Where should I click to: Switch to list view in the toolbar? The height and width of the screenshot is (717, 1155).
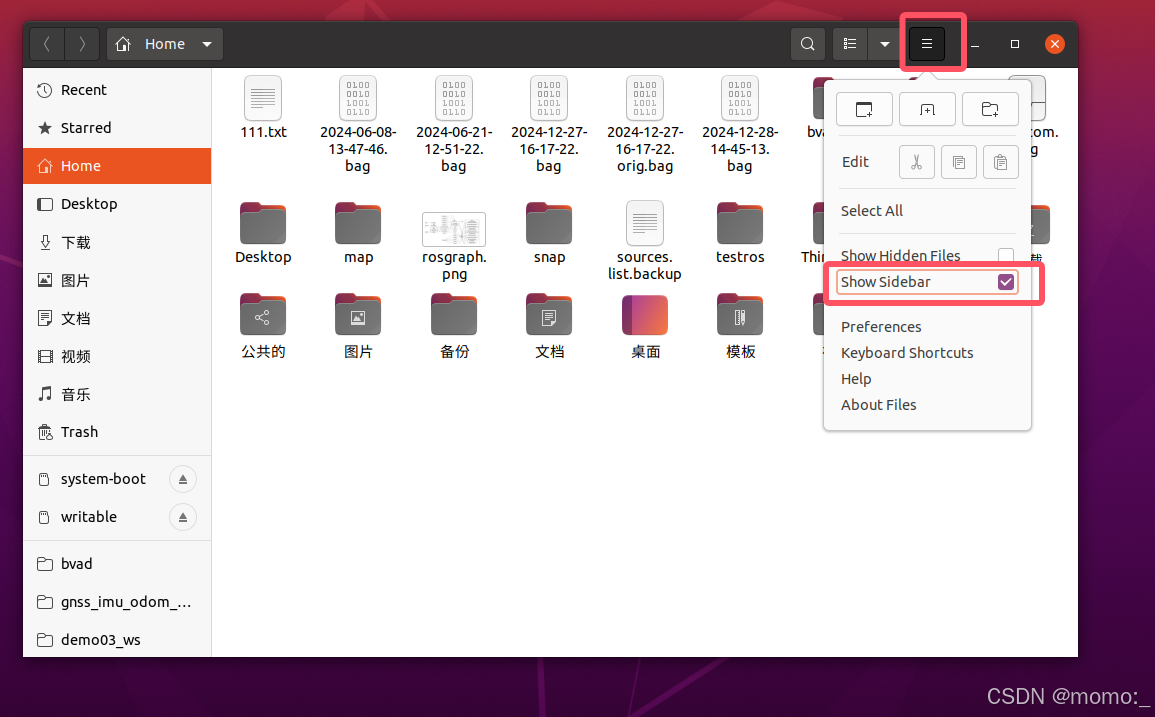[x=849, y=44]
